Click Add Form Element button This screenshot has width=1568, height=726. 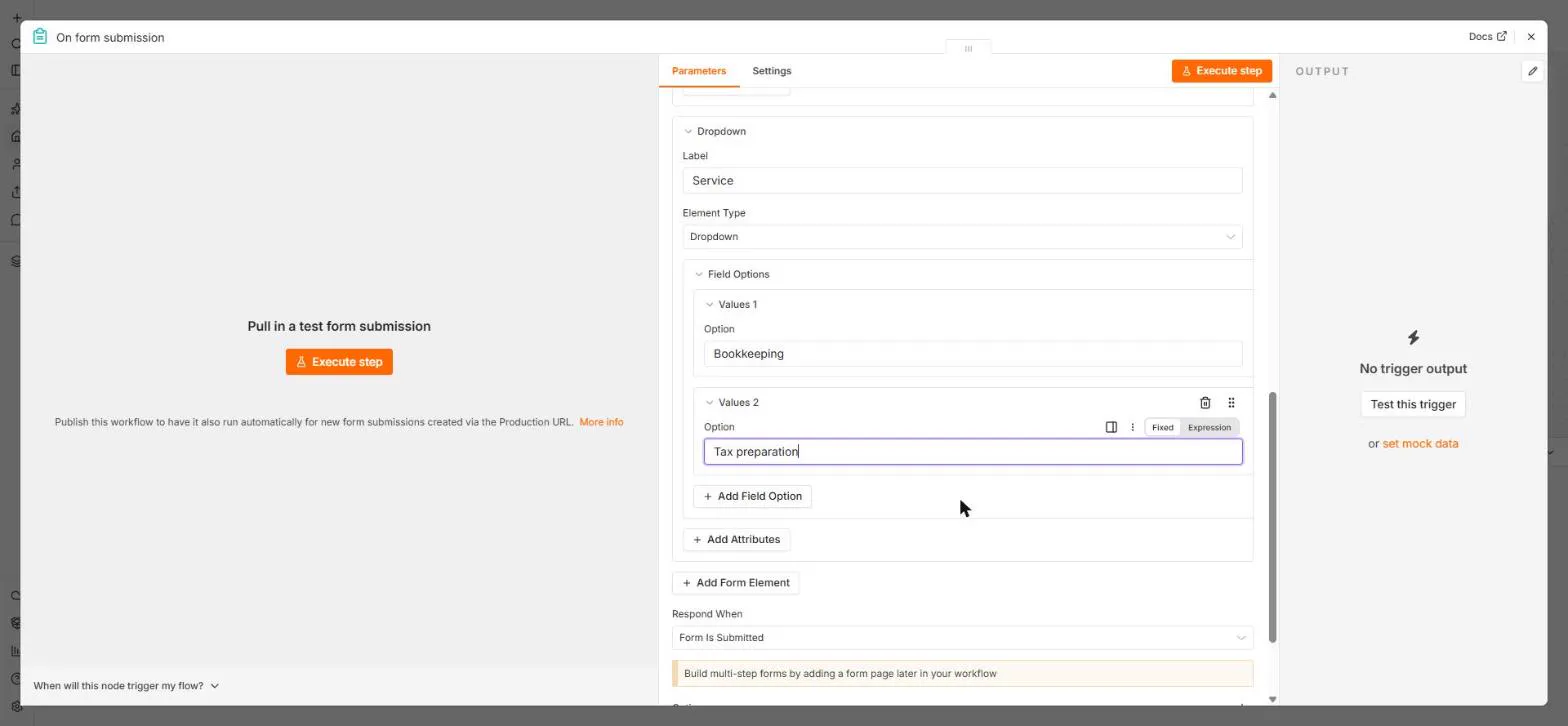pos(736,583)
